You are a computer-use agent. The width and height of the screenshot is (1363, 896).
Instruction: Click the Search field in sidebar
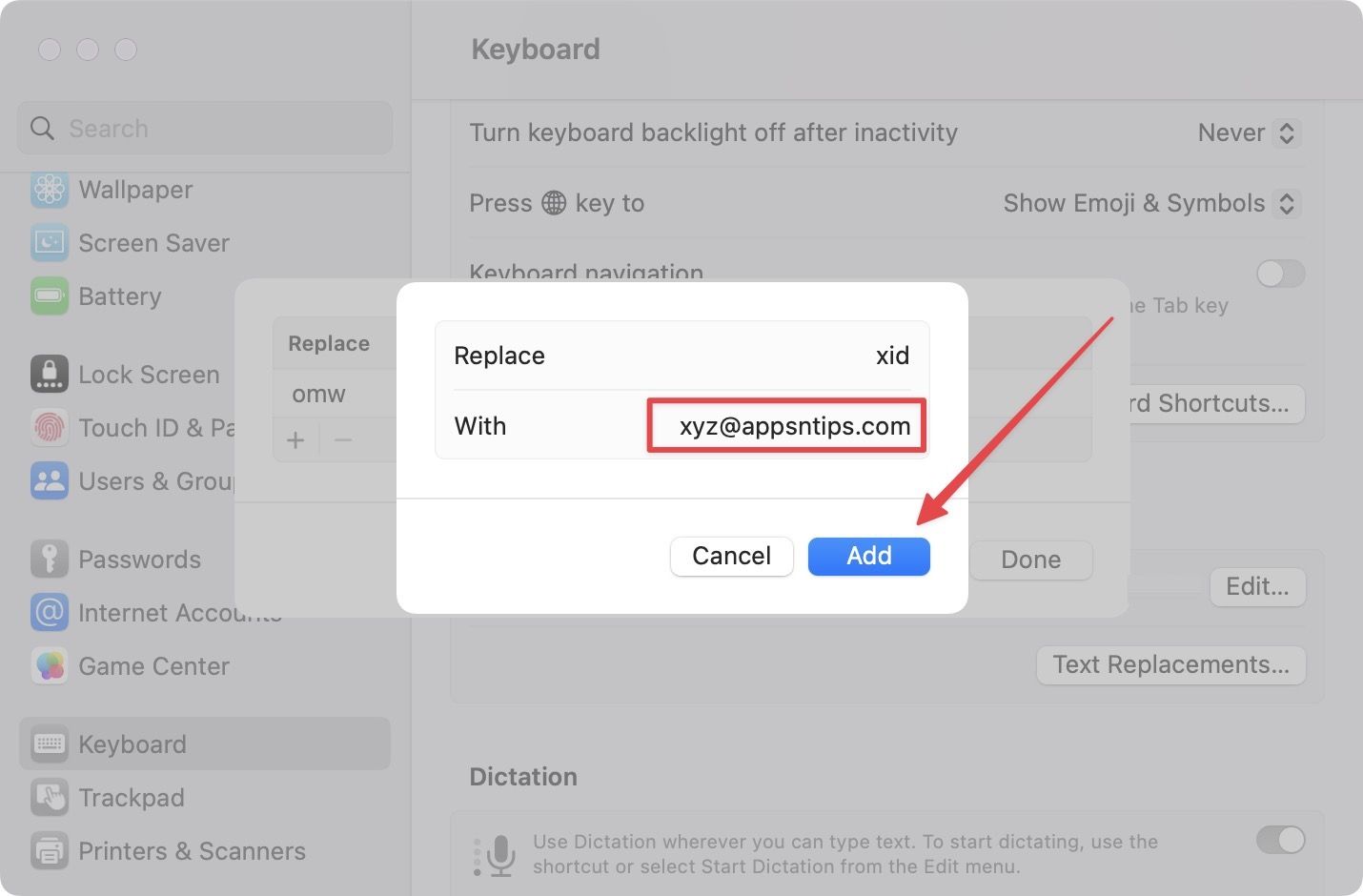205,129
